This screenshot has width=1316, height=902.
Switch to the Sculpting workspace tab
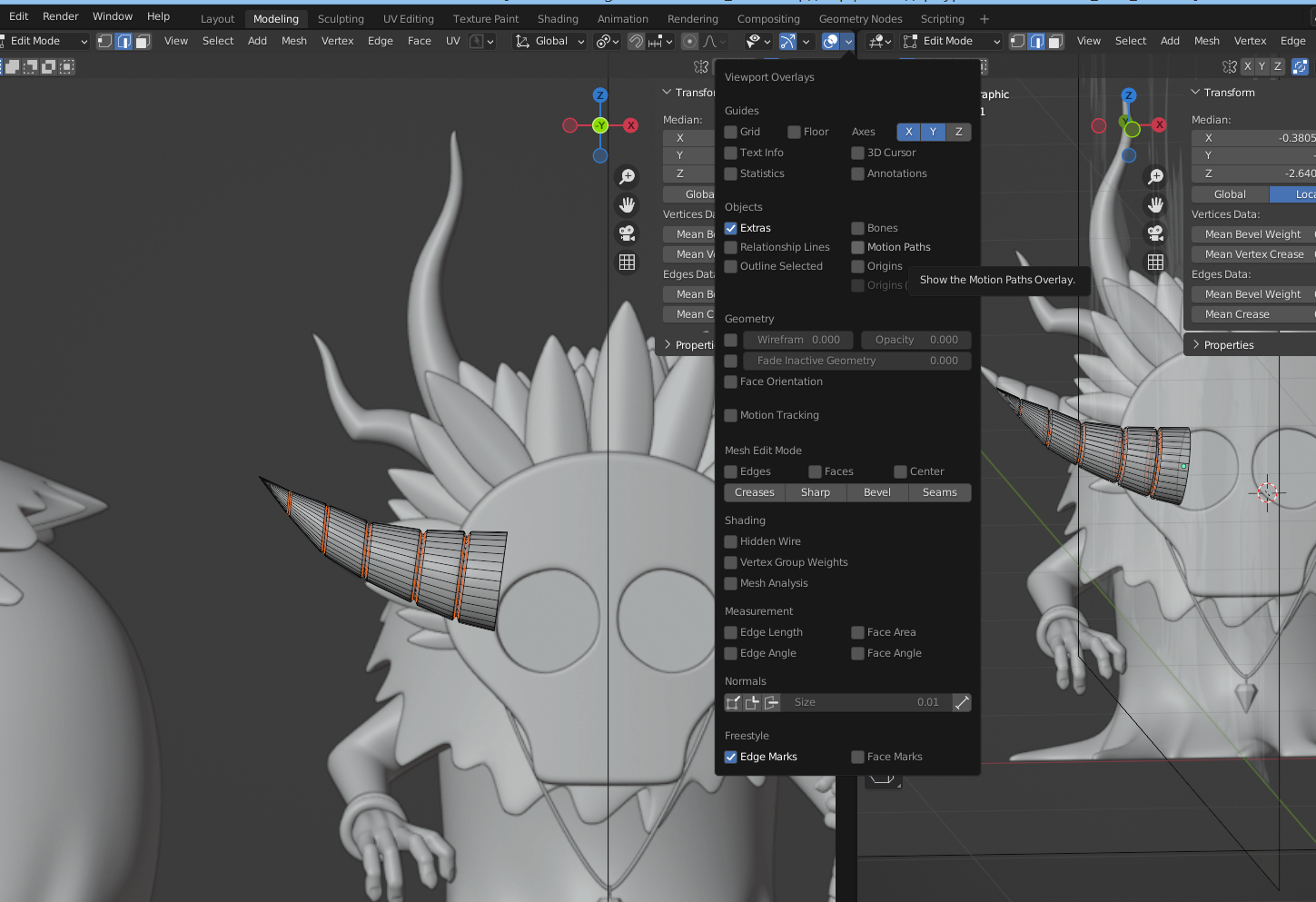coord(341,19)
